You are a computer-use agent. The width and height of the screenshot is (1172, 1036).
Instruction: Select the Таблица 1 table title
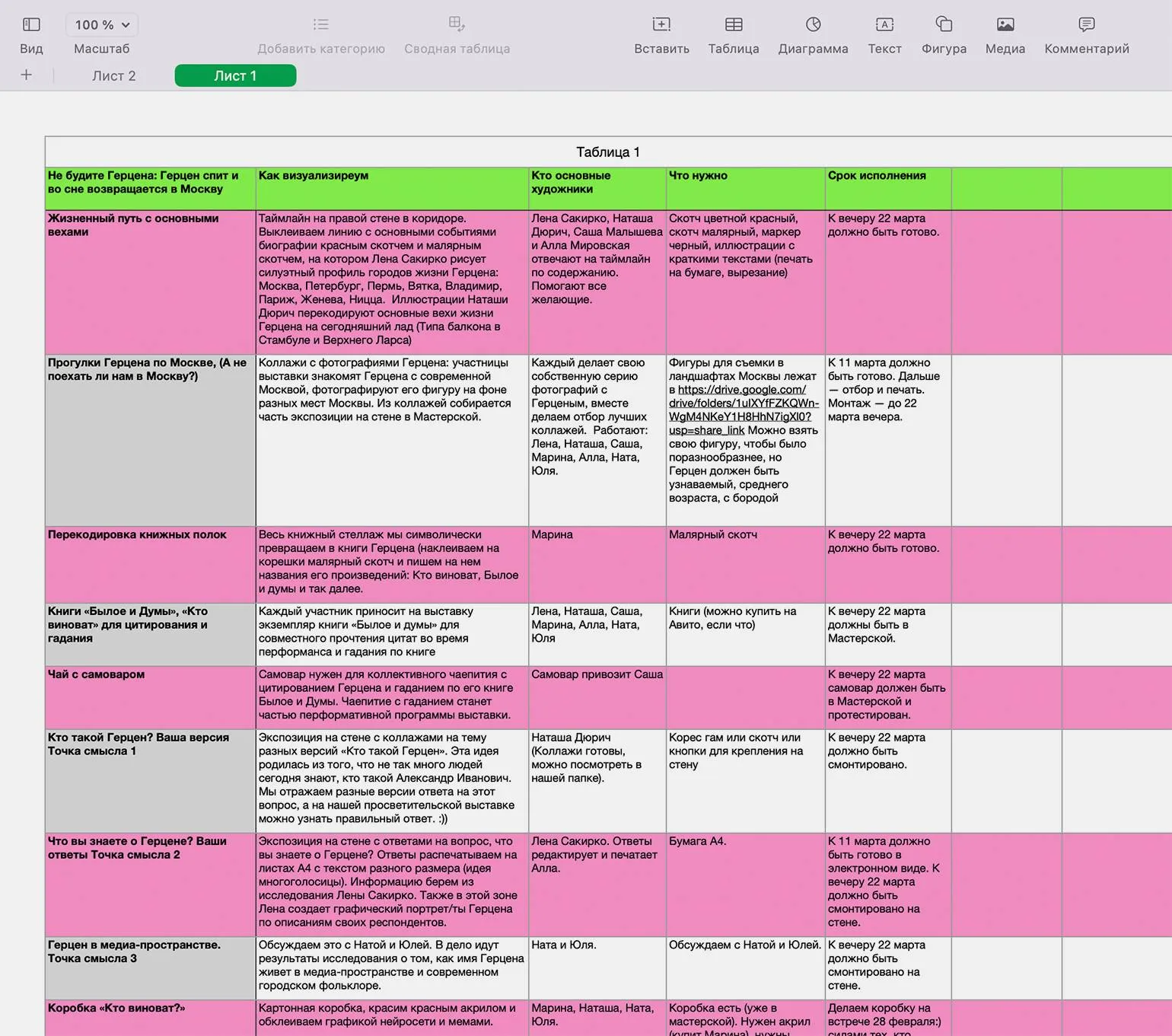pos(607,152)
